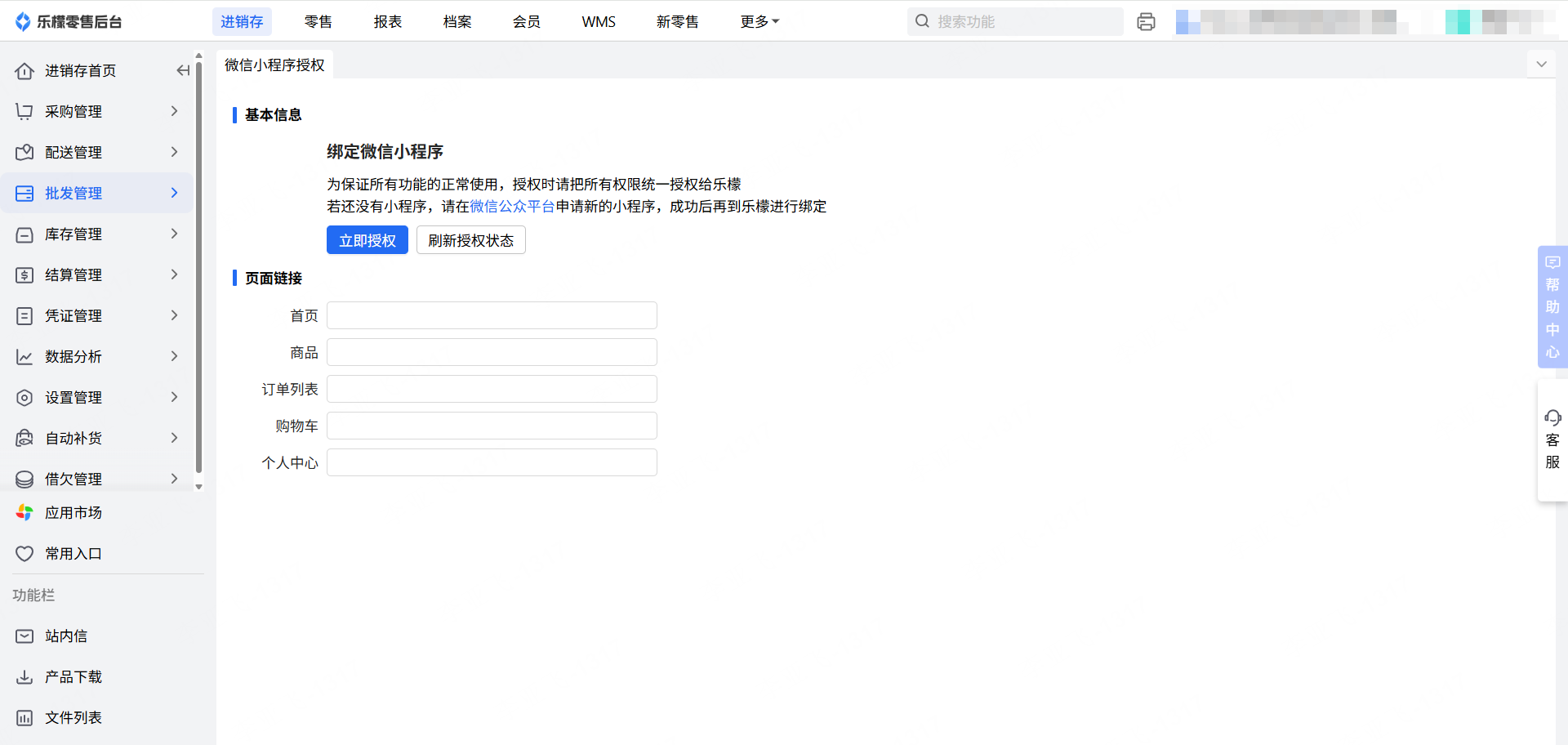Click the 借欠管理 coin icon
This screenshot has width=1568, height=745.
pos(24,480)
